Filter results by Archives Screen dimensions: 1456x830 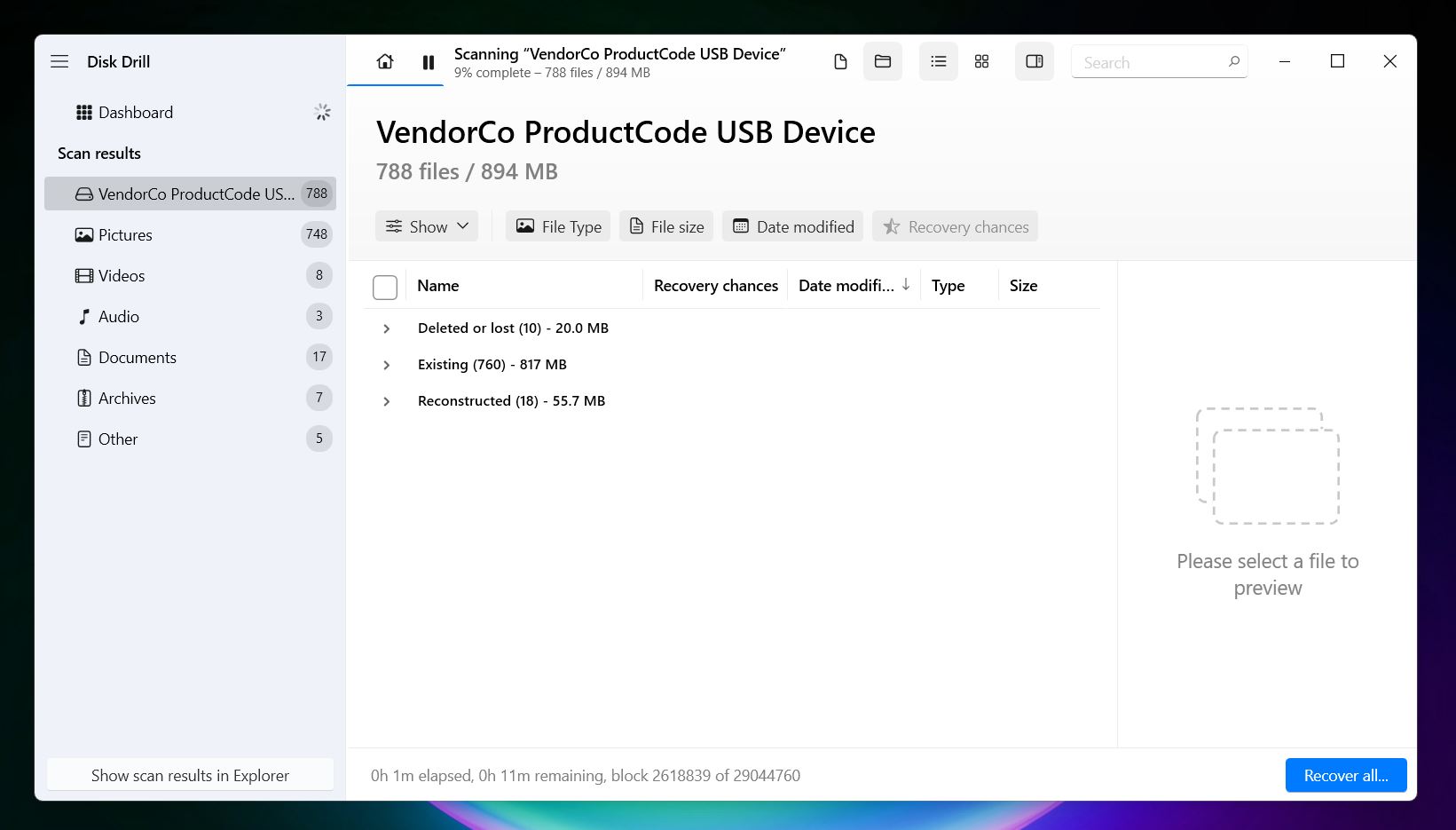(x=191, y=398)
